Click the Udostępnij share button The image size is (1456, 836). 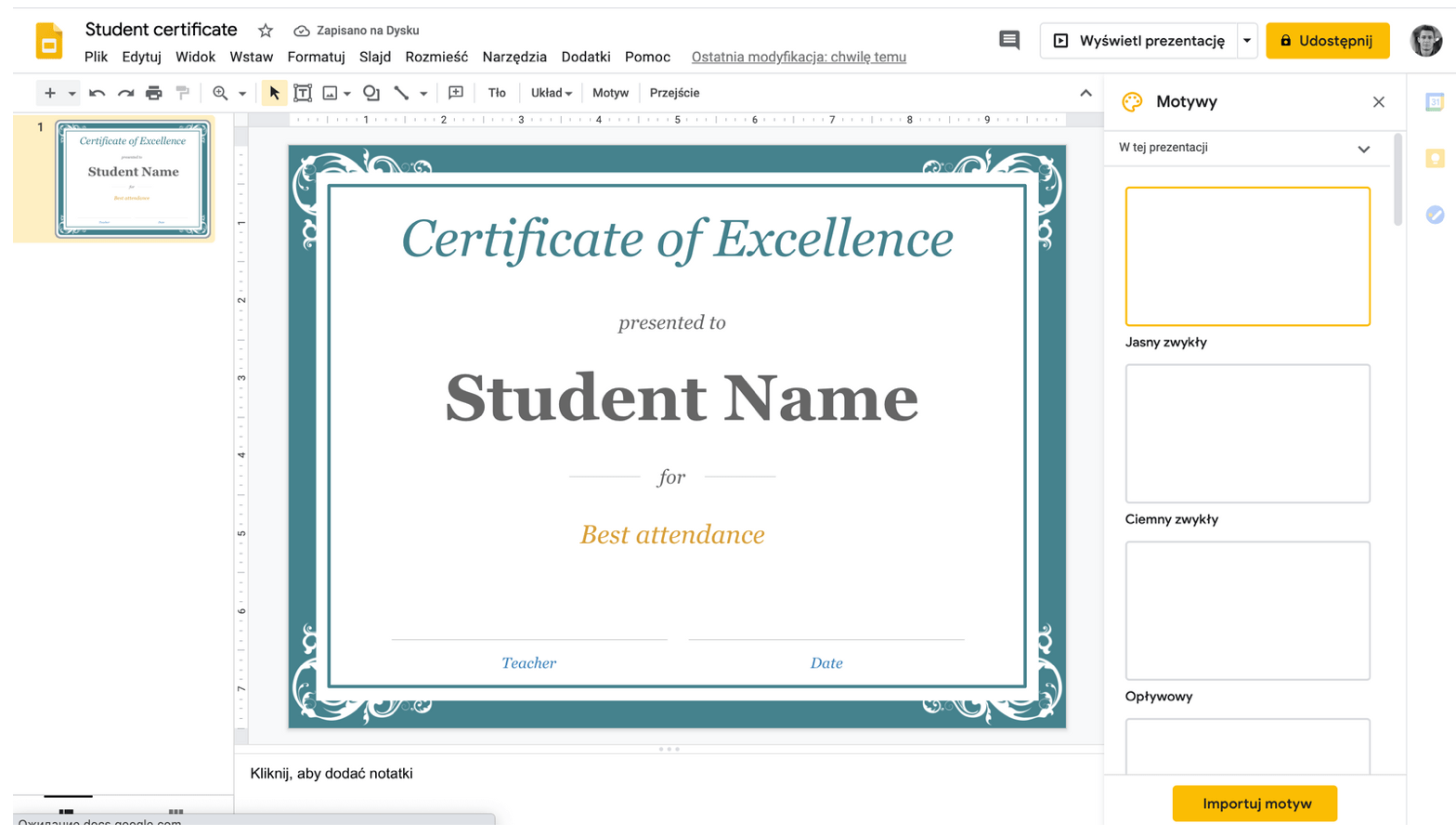click(1327, 41)
